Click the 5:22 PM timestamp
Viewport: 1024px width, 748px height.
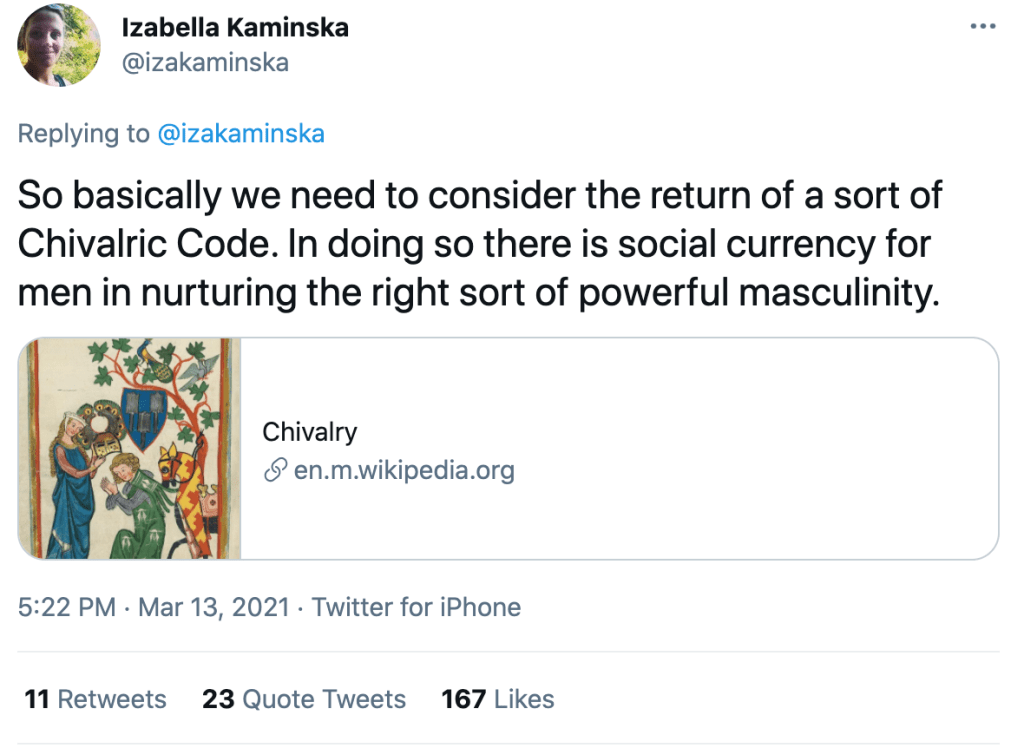(66, 607)
